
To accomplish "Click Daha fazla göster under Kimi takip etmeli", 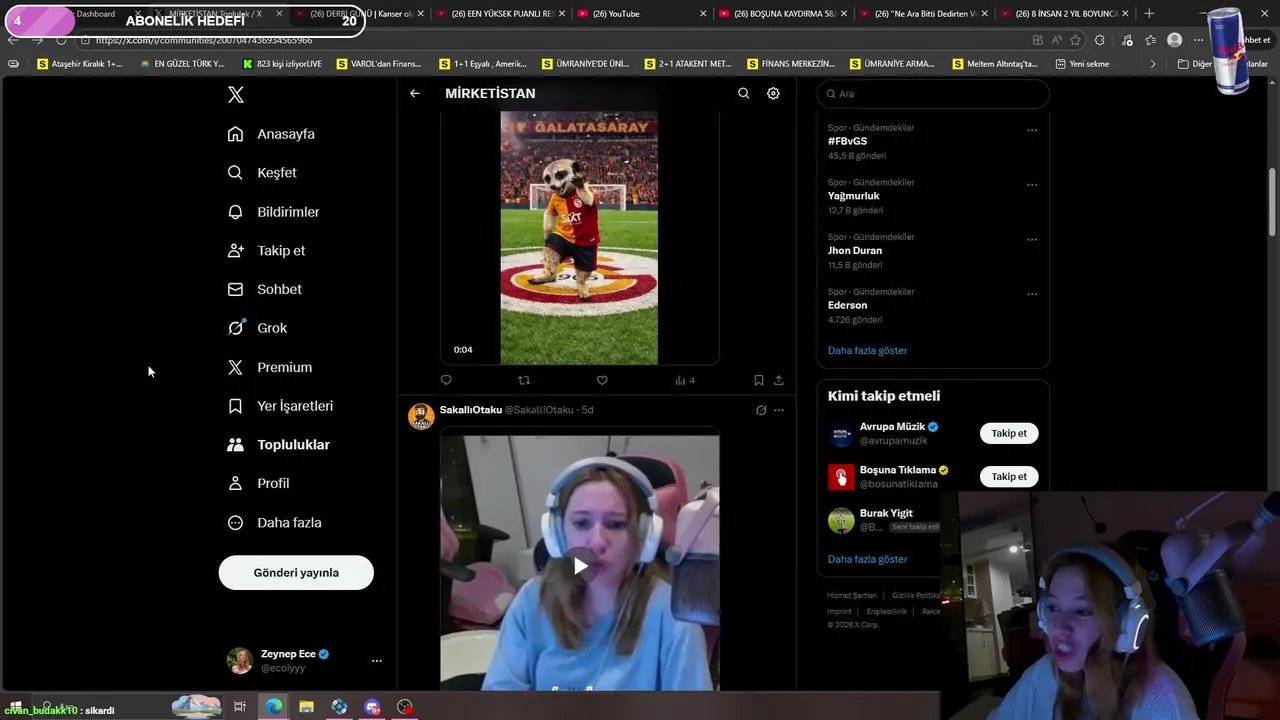I will point(867,559).
